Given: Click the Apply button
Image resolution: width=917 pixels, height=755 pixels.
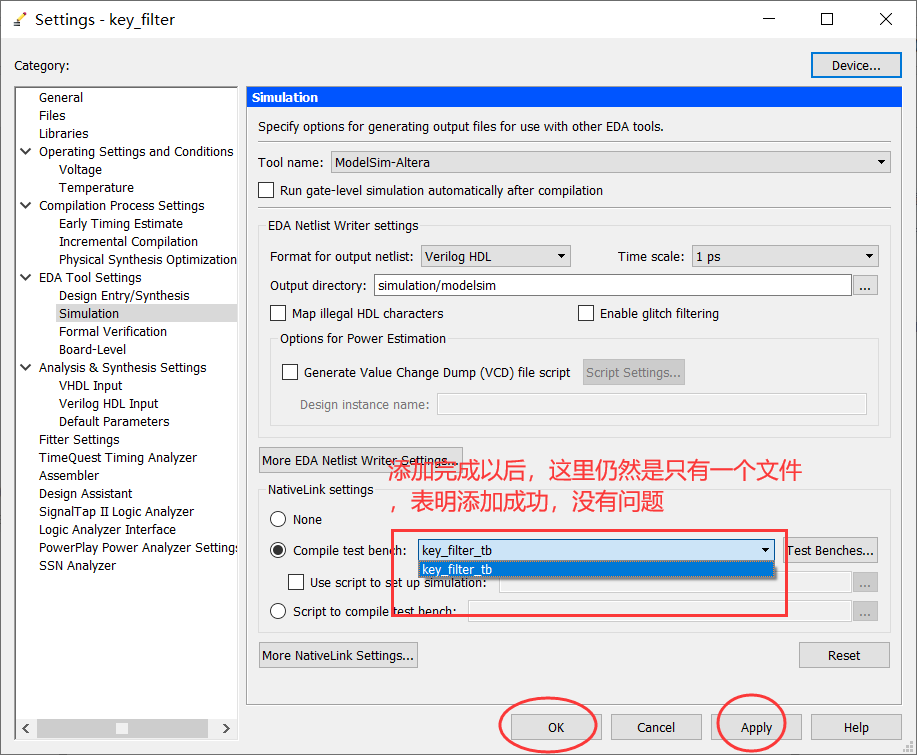Looking at the screenshot, I should coord(756,728).
